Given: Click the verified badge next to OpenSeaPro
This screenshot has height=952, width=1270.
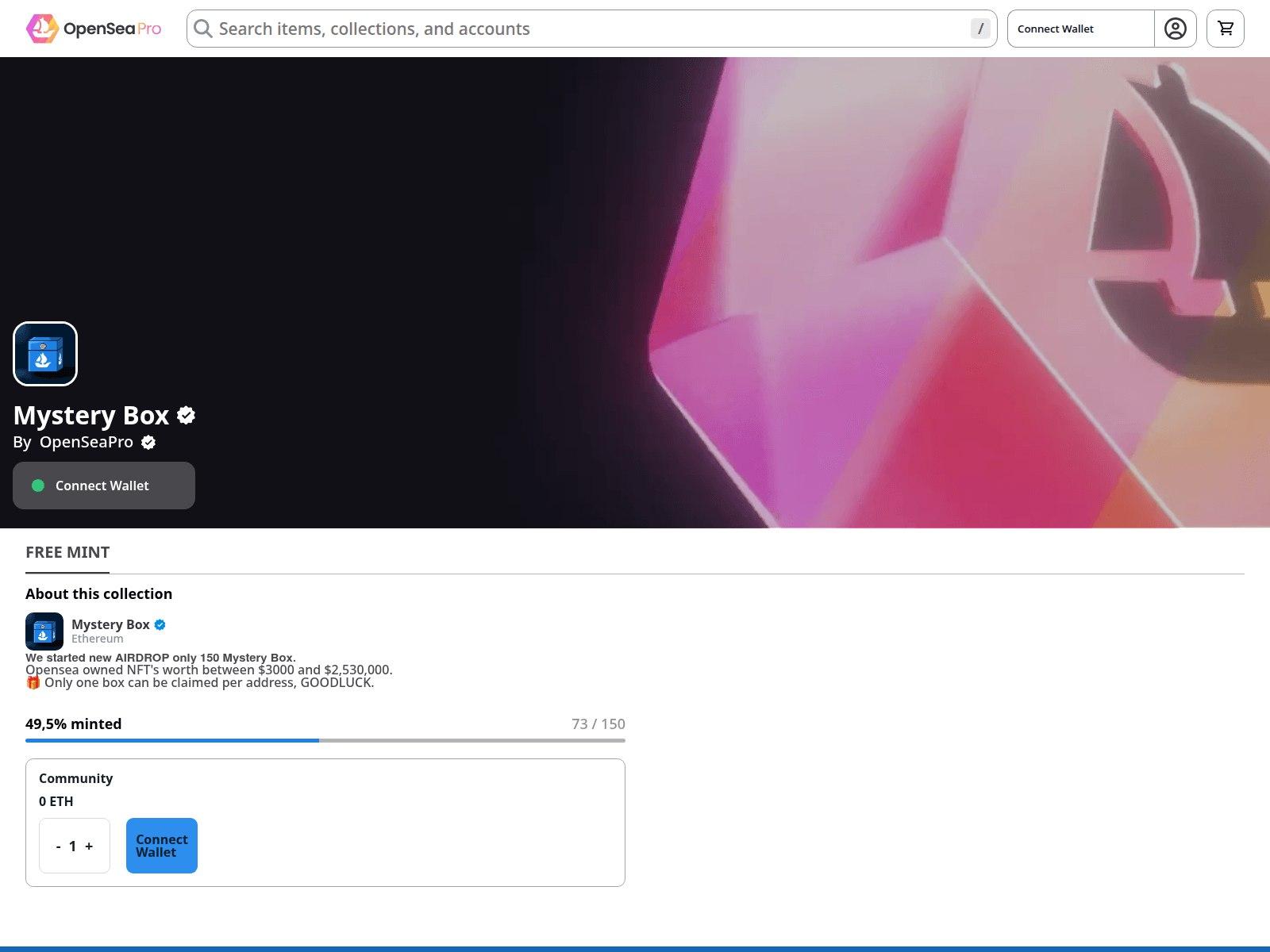Looking at the screenshot, I should (x=148, y=443).
